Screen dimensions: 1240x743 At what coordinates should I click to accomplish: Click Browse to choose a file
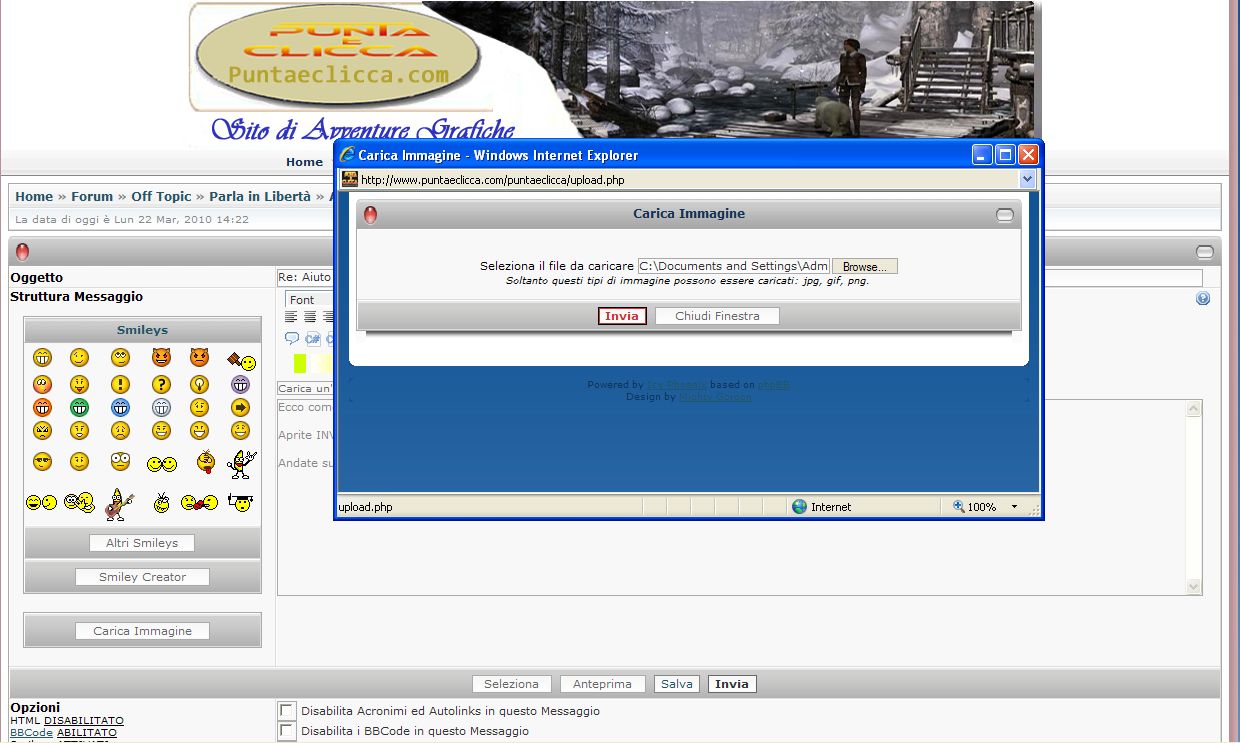865,267
